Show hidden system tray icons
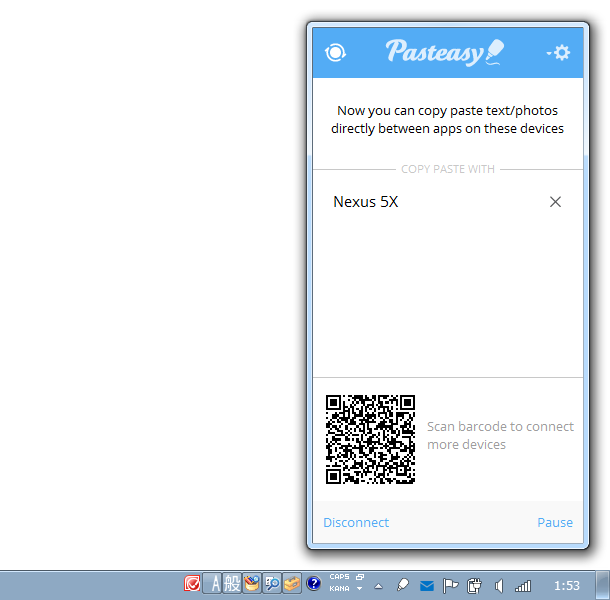 click(378, 586)
